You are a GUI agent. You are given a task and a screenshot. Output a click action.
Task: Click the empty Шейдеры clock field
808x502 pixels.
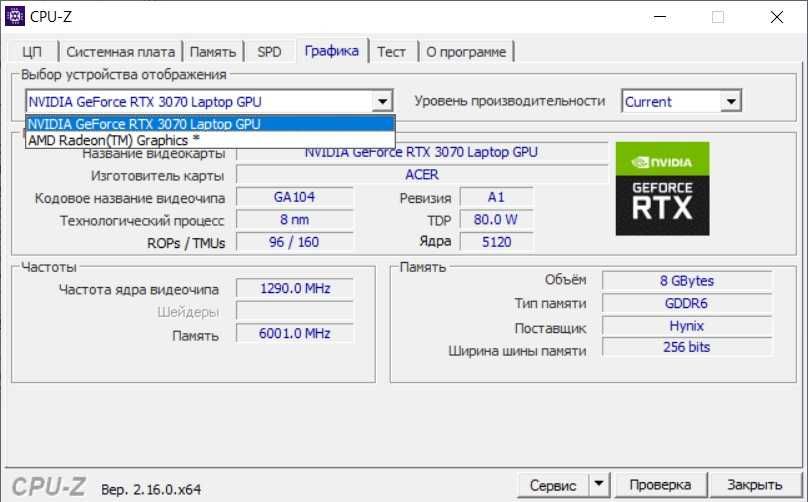click(295, 311)
